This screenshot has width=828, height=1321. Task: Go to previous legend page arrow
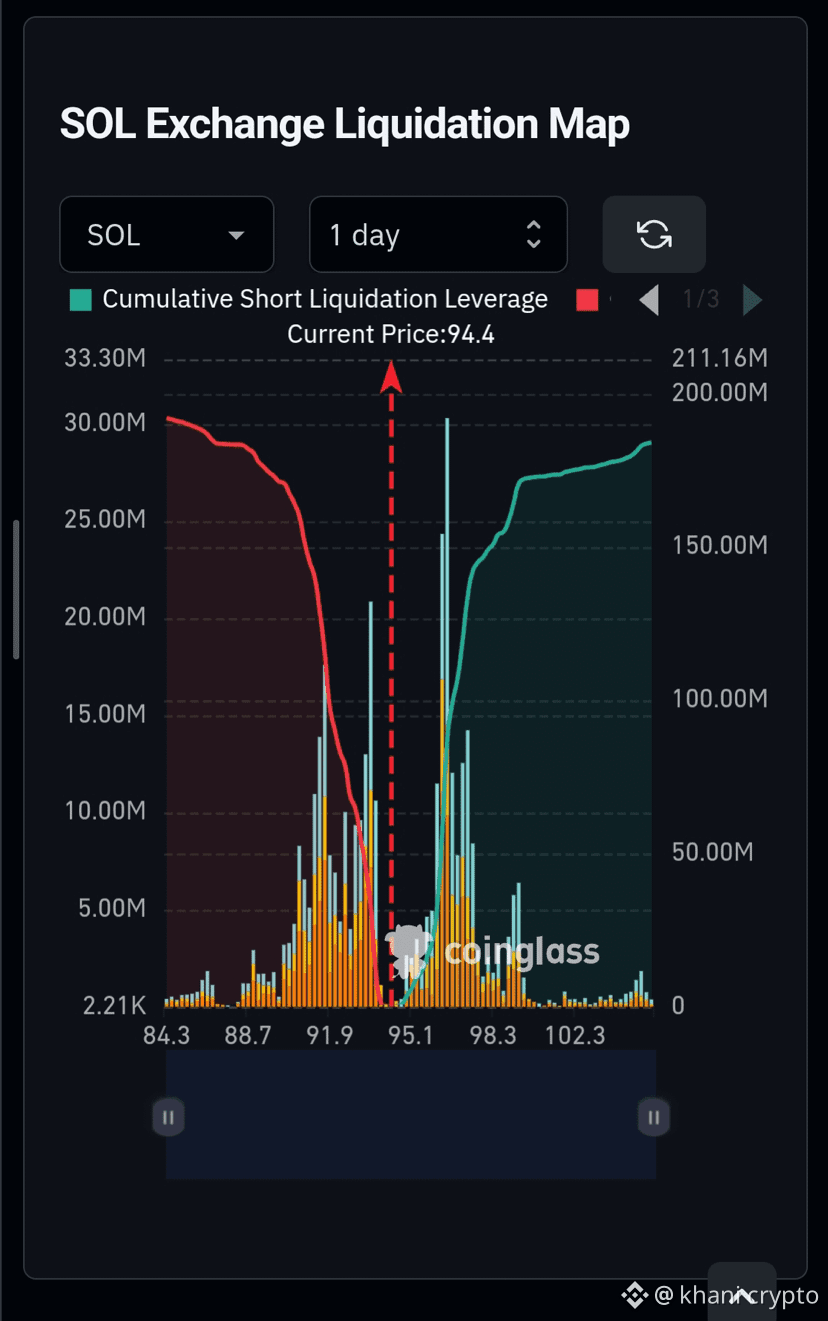[649, 300]
